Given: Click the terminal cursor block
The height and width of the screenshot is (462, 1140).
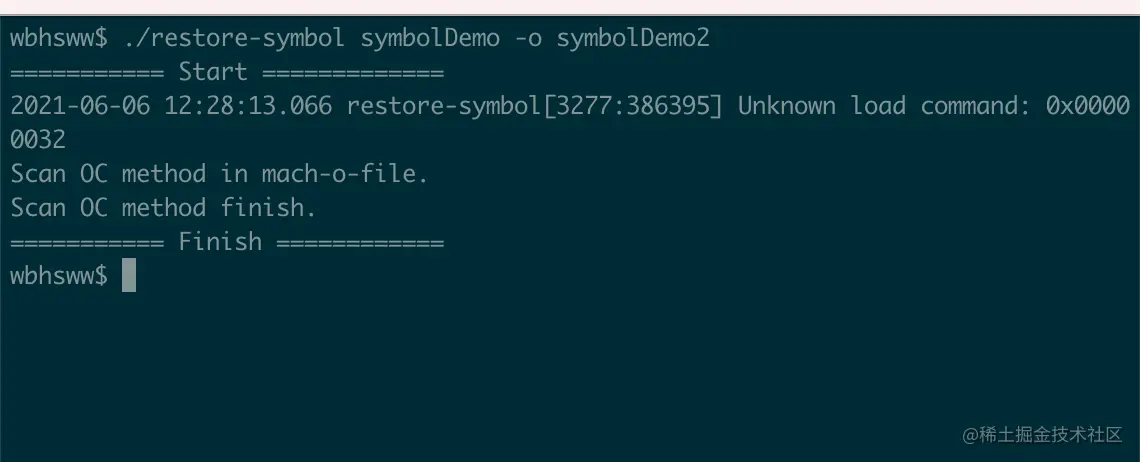Looking at the screenshot, I should [x=129, y=275].
